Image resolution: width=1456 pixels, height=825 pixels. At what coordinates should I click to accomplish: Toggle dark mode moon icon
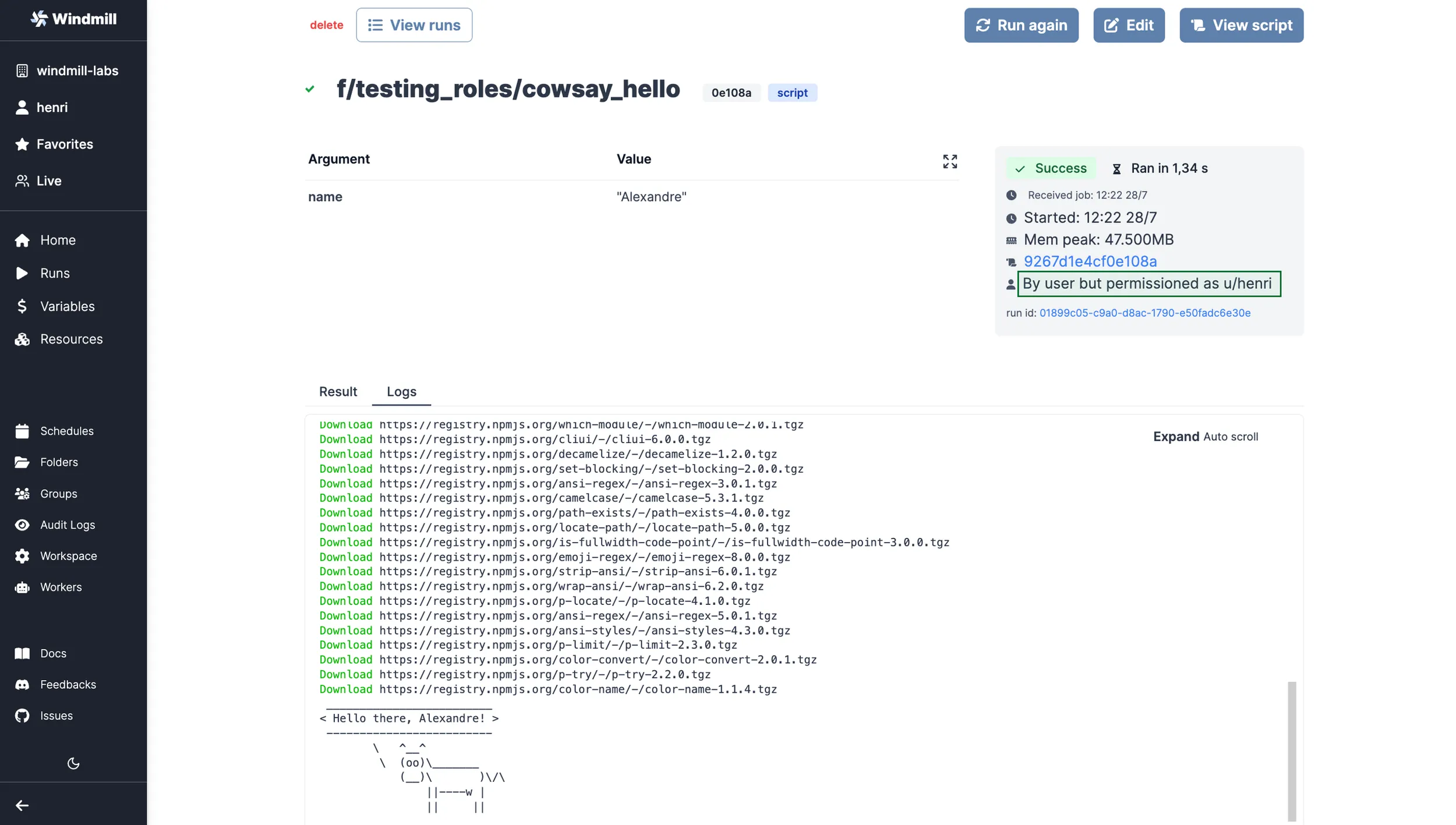pyautogui.click(x=73, y=763)
